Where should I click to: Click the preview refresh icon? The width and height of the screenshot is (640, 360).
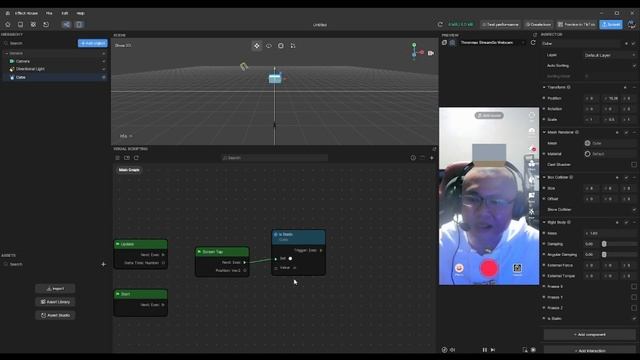point(533,42)
